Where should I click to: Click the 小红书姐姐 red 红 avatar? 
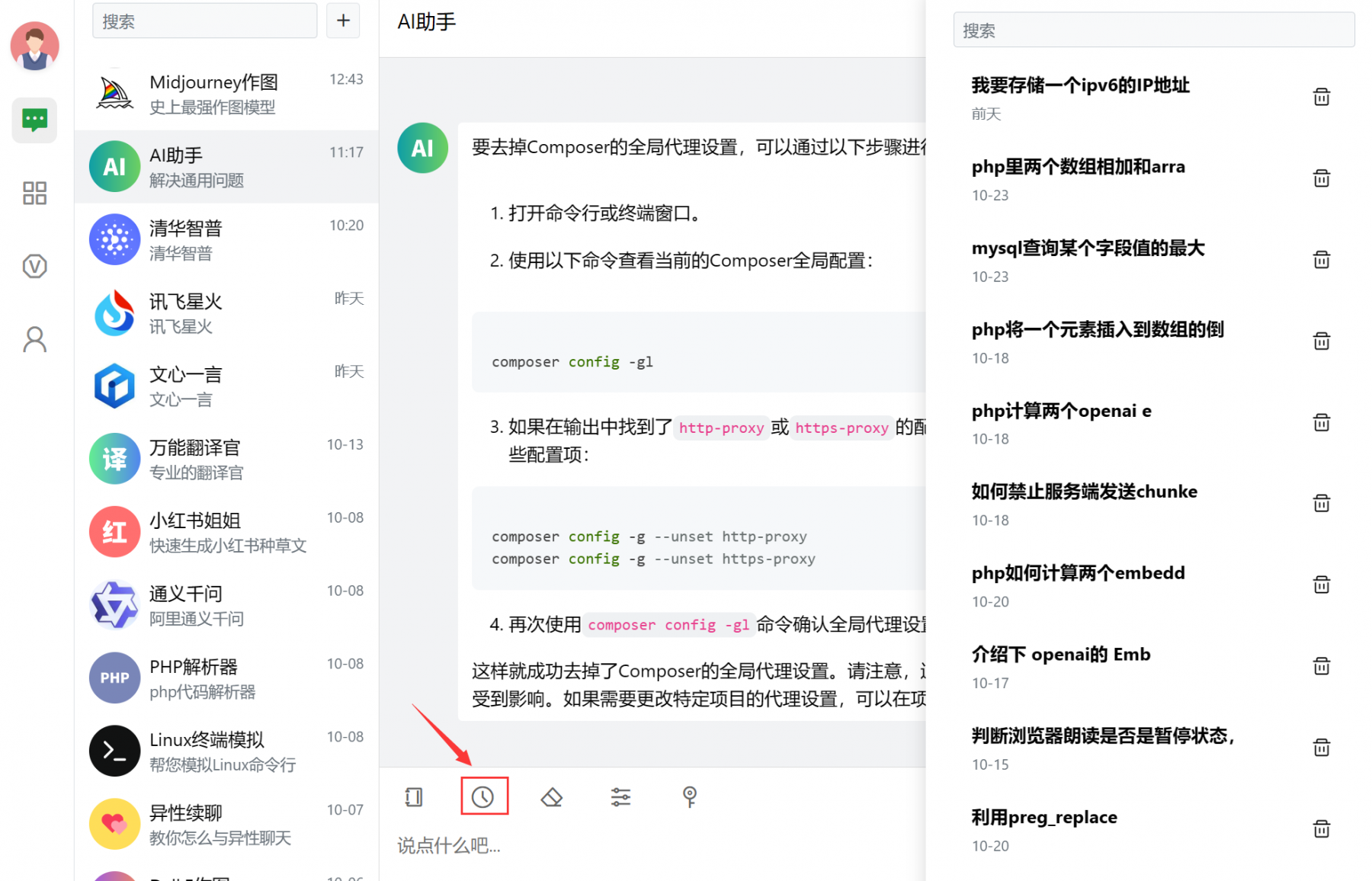point(114,532)
